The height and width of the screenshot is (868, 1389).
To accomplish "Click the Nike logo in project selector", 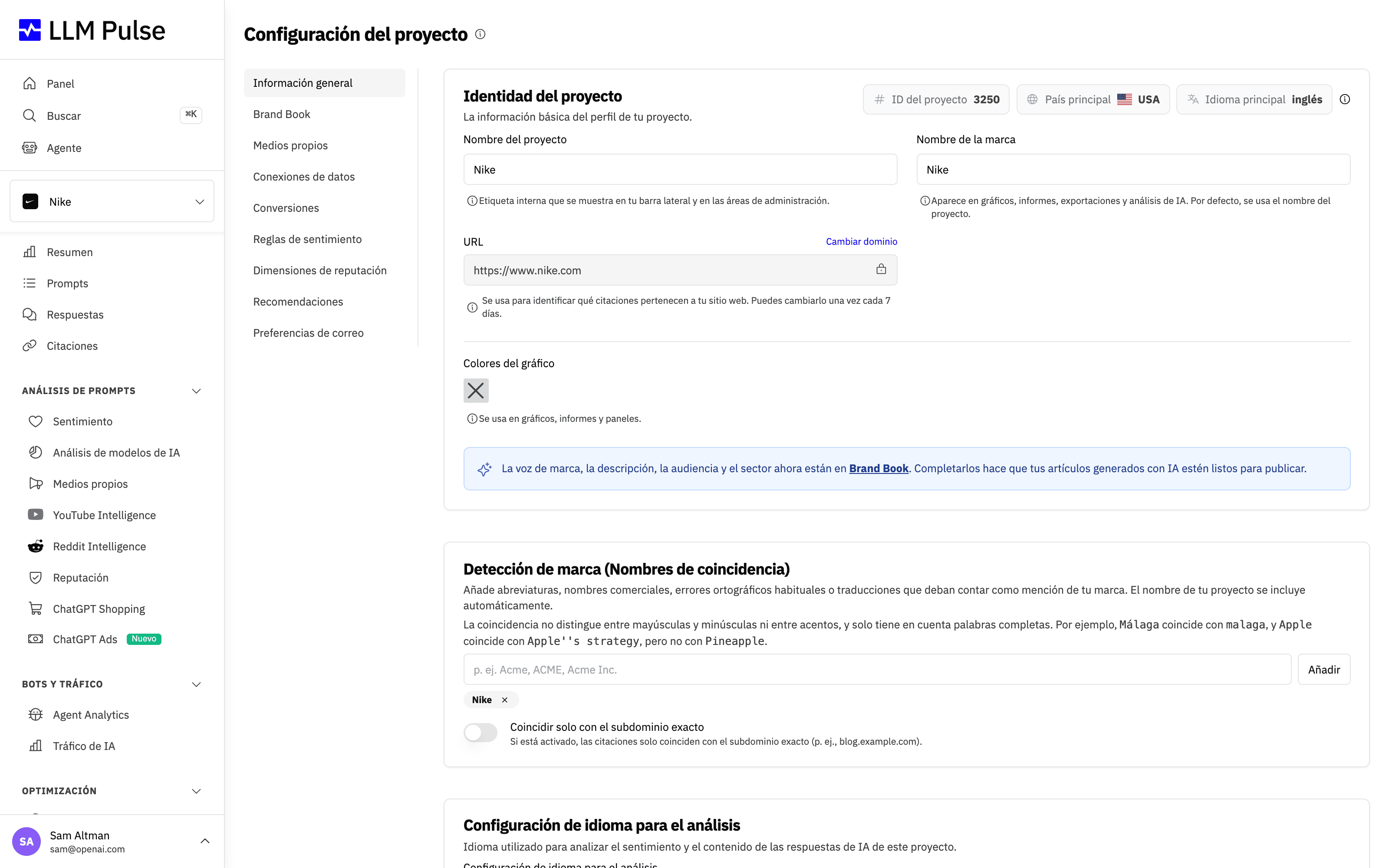I will coord(30,201).
